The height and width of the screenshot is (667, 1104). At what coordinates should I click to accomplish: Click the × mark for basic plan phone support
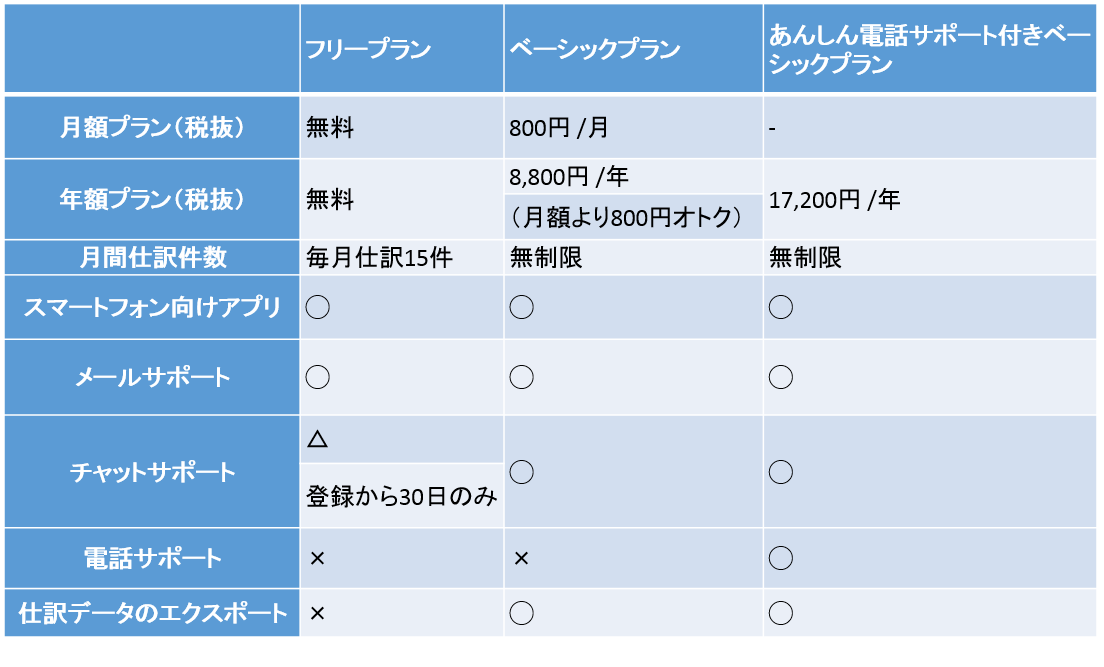521,558
